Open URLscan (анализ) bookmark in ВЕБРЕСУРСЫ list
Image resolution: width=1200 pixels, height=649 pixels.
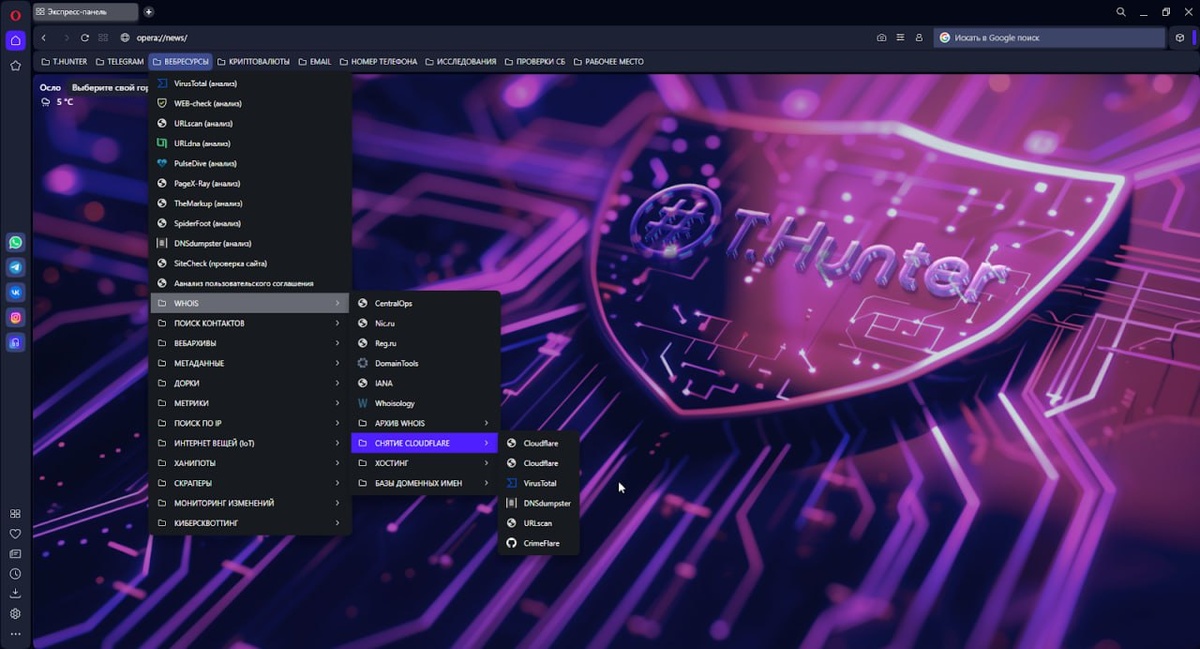[250, 123]
